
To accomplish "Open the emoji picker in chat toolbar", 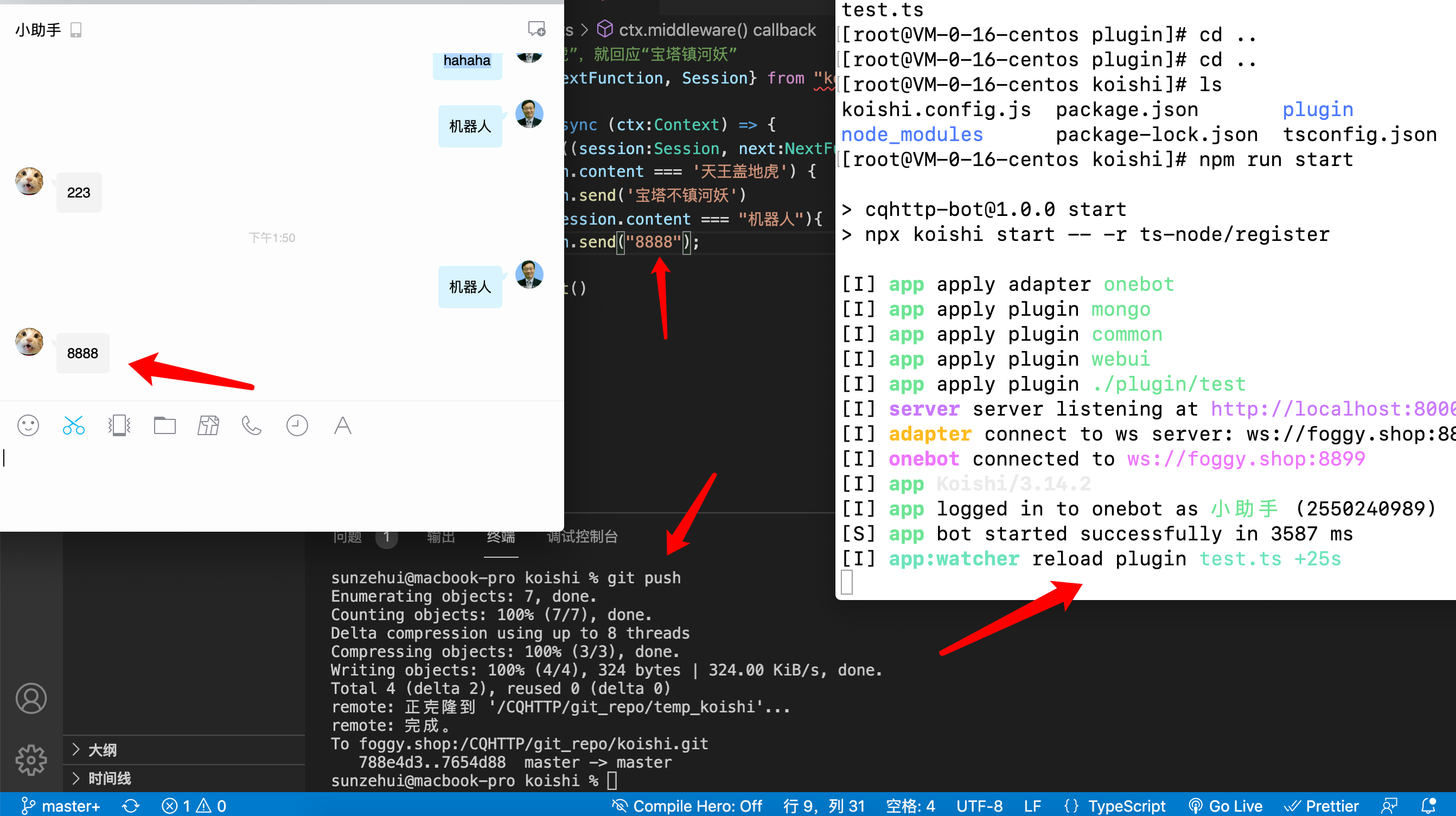I will tap(28, 425).
